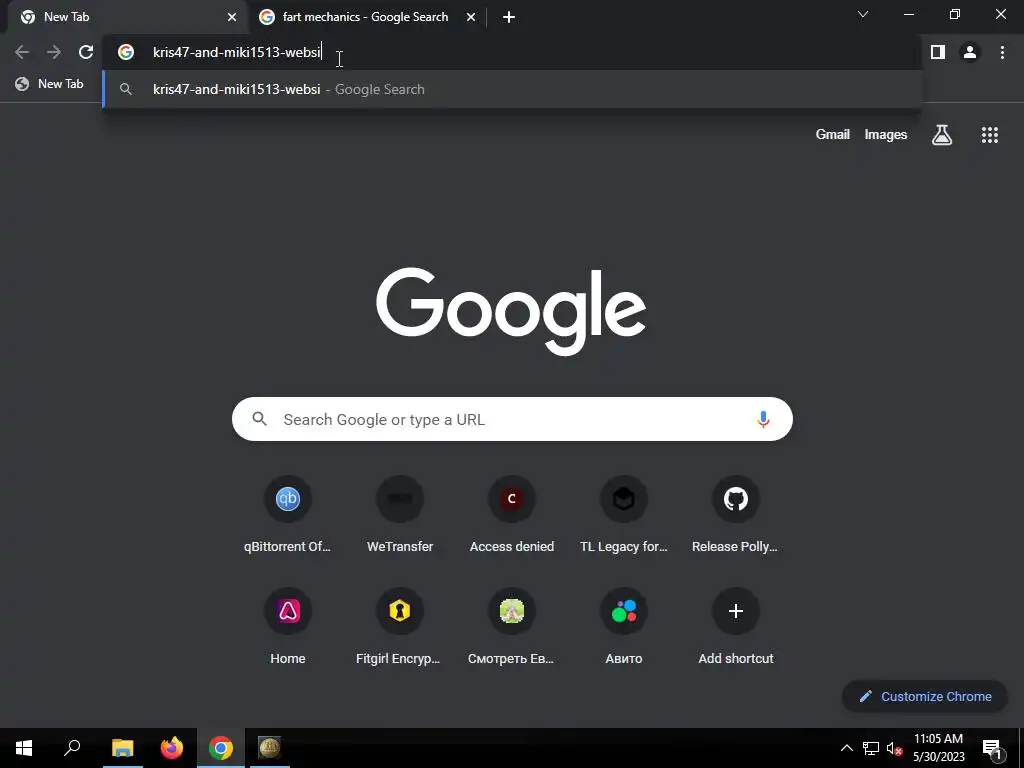1024x768 pixels.
Task: Go back using the back arrow
Action: click(22, 52)
